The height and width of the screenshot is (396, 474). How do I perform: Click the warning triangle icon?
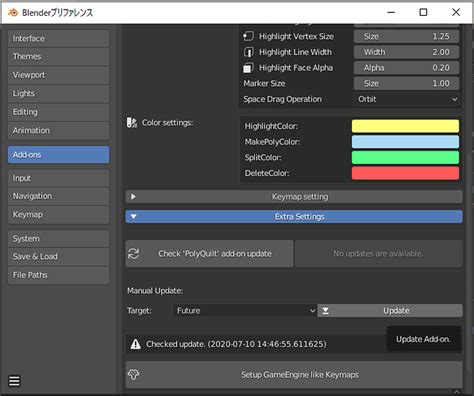click(136, 344)
